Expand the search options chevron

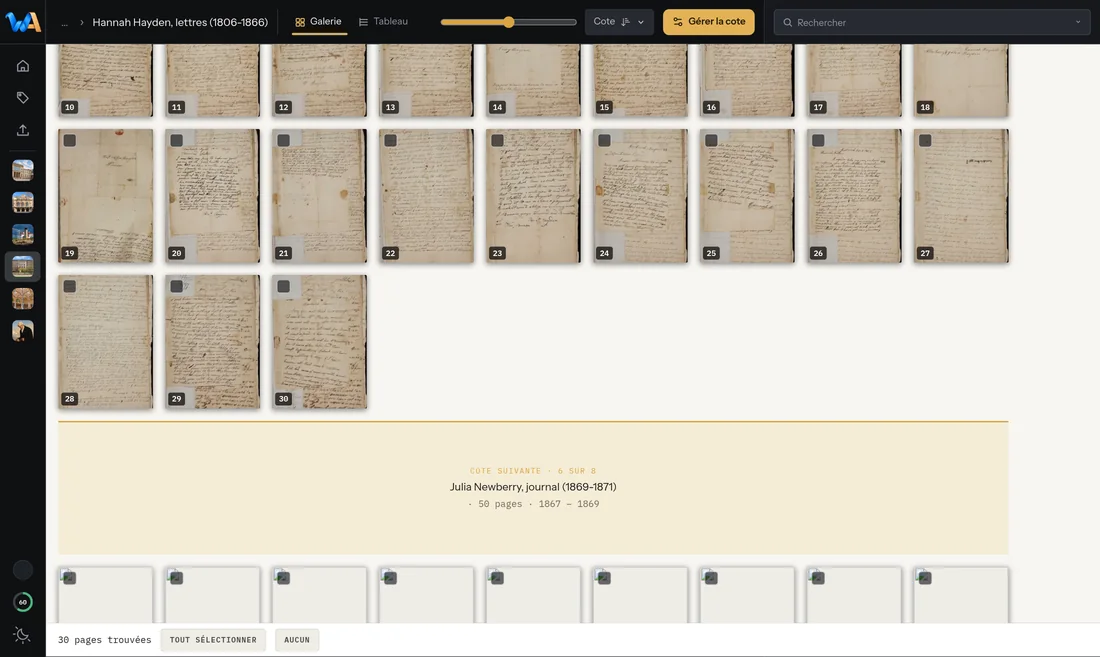(x=1078, y=22)
